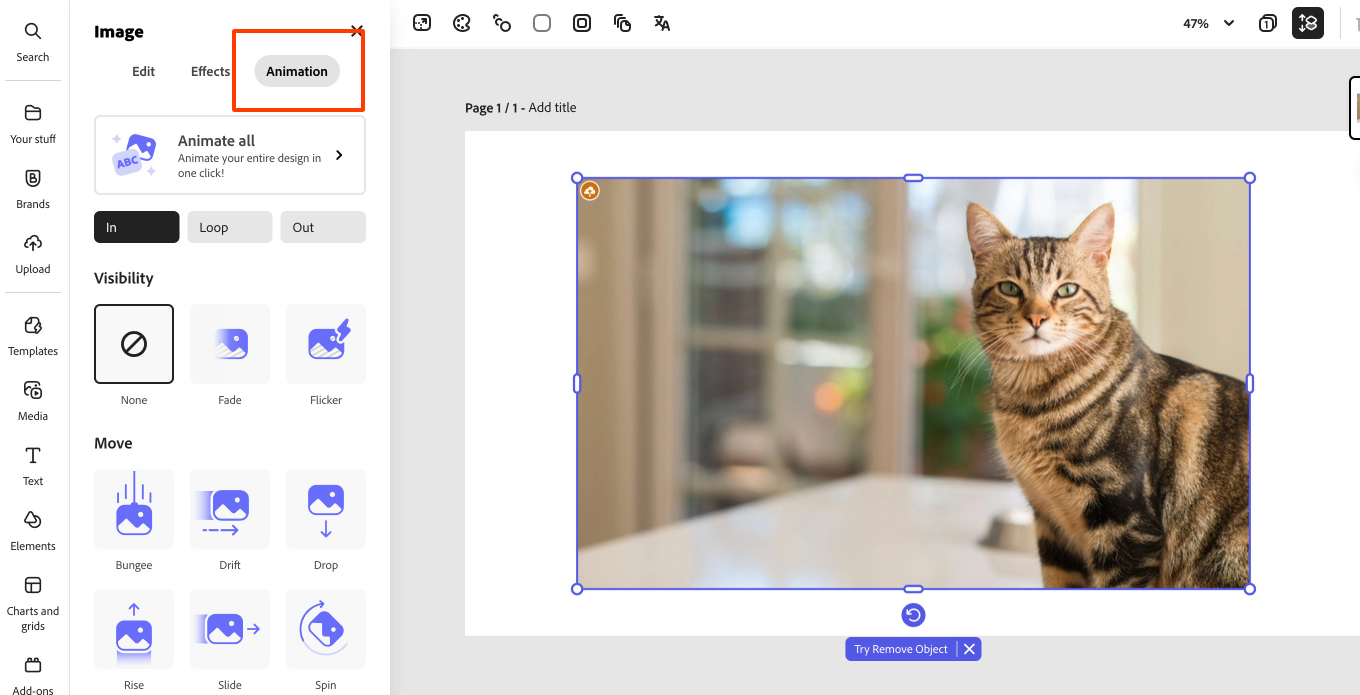Open the Search panel in sidebar
The height and width of the screenshot is (695, 1360).
pyautogui.click(x=33, y=42)
